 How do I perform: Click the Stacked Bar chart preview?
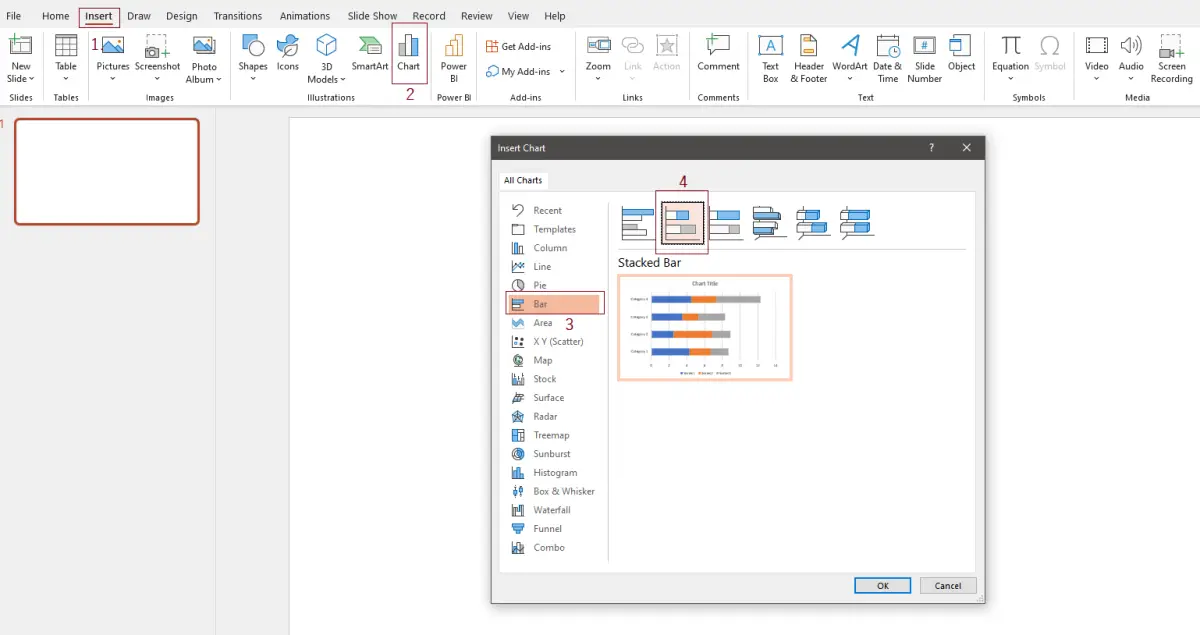pos(704,328)
